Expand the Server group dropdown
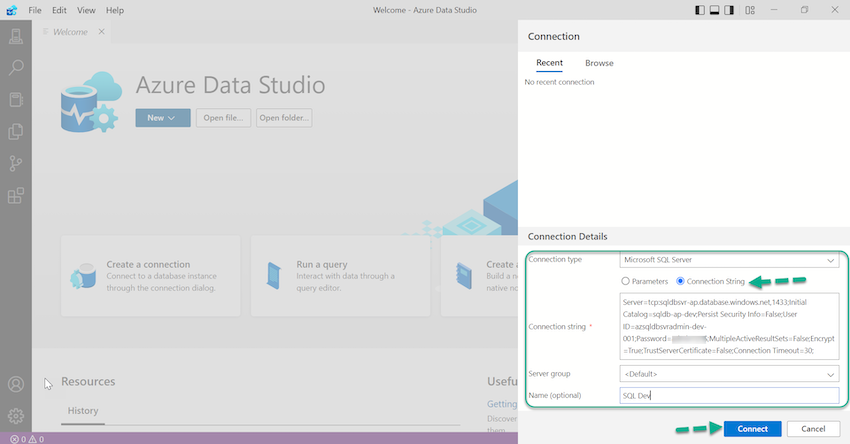Viewport: 850px width, 444px height. [x=728, y=373]
